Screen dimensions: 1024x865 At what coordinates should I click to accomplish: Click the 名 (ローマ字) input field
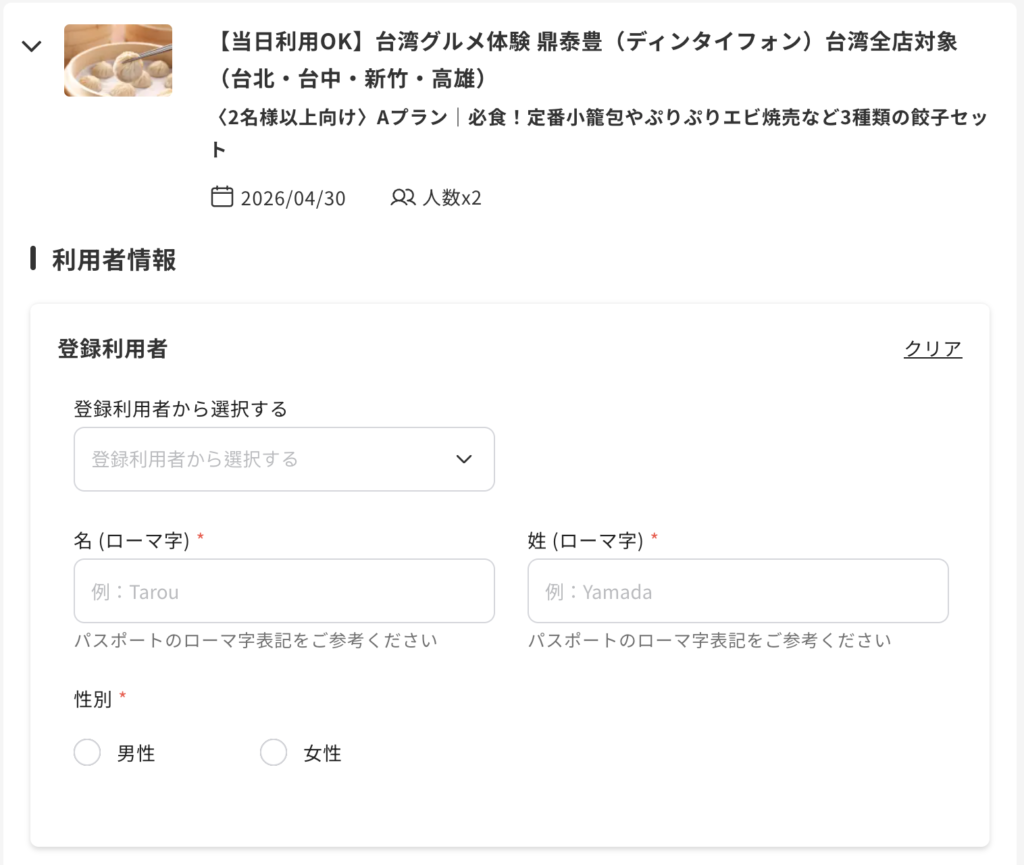pyautogui.click(x=284, y=591)
